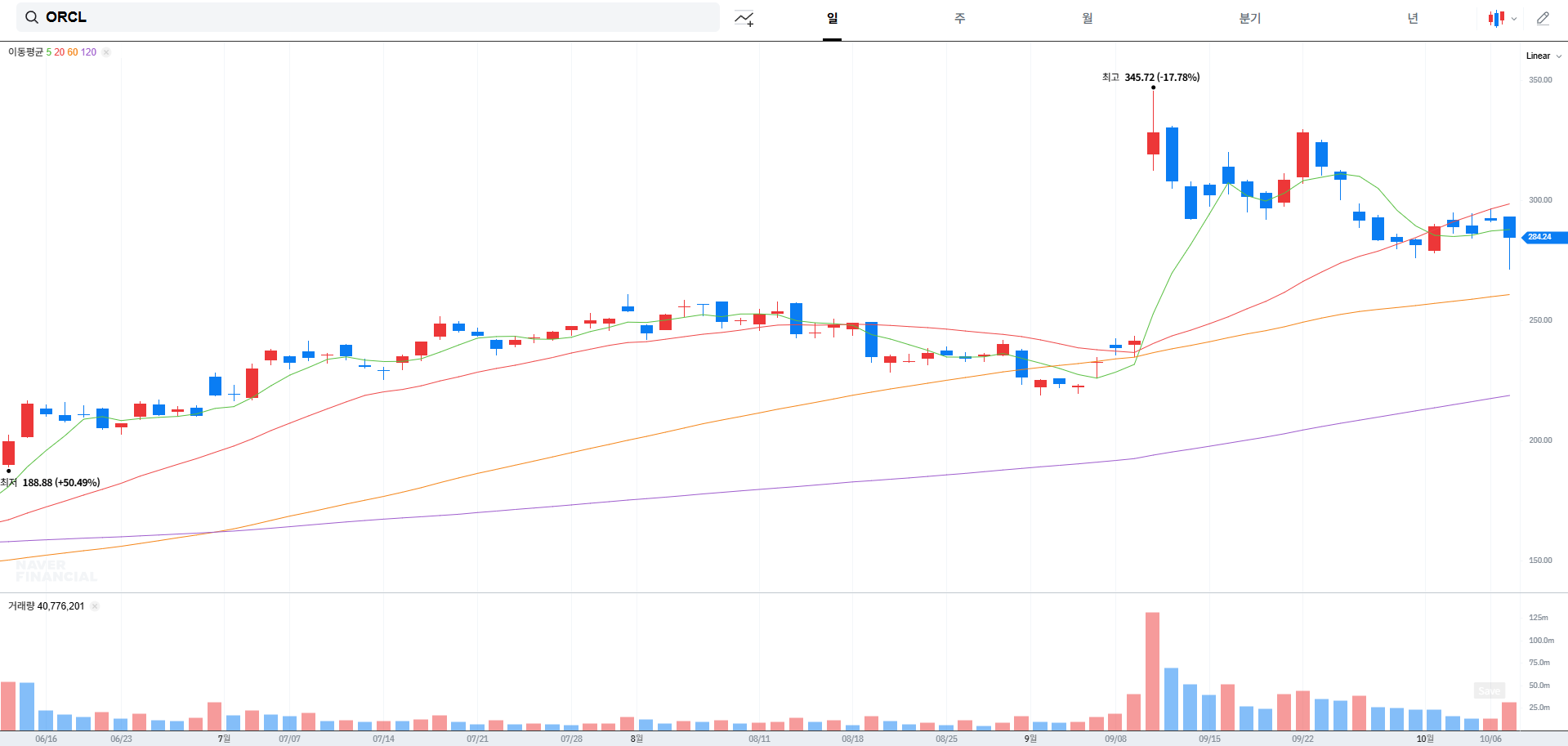Screen dimensions: 1568x746
Task: Click the 125m volume axis label
Action: click(1539, 618)
